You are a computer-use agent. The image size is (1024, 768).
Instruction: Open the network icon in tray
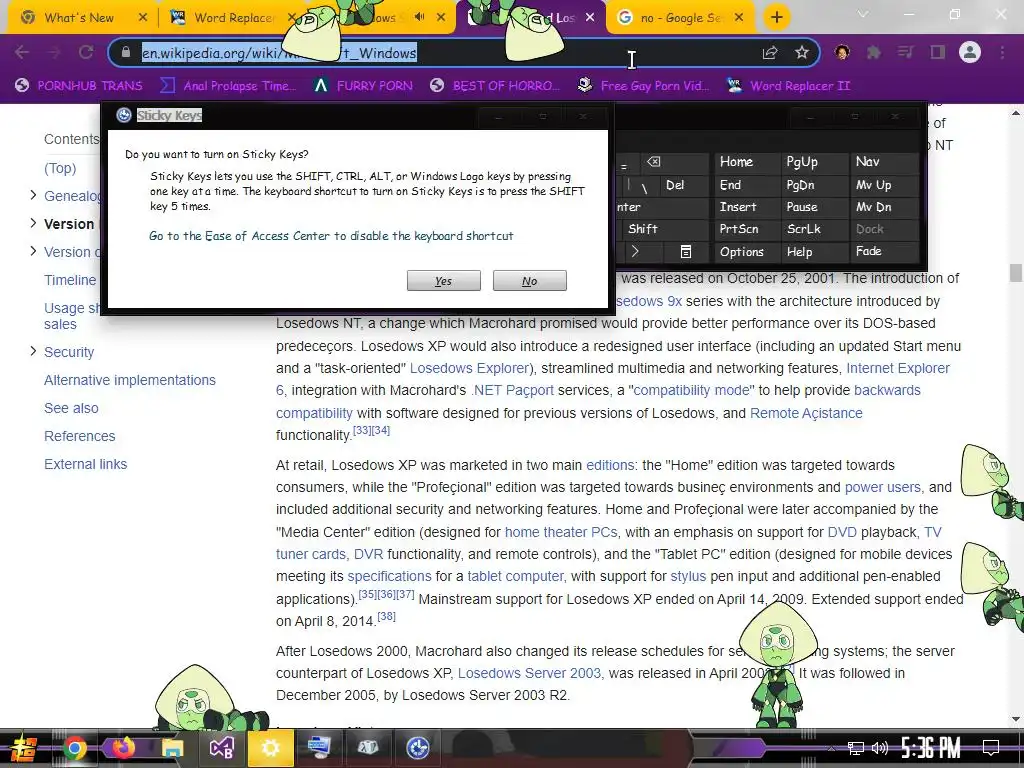click(855, 748)
